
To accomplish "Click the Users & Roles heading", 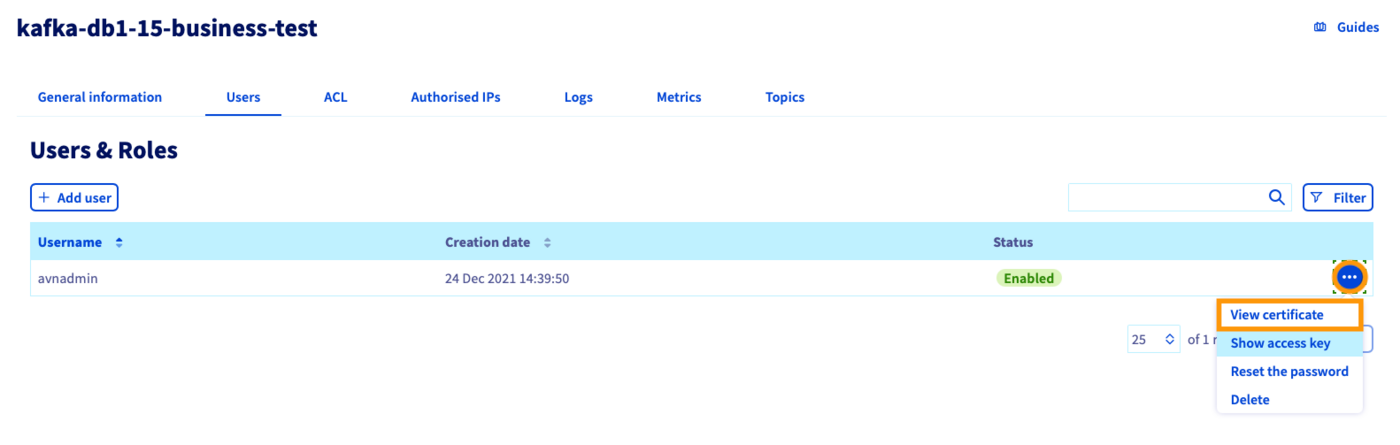I will [104, 151].
